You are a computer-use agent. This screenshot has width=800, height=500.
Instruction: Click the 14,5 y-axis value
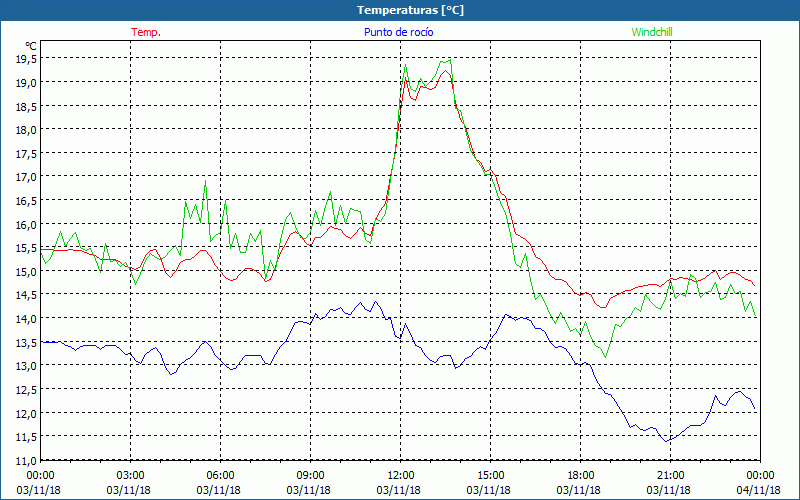[x=26, y=295]
